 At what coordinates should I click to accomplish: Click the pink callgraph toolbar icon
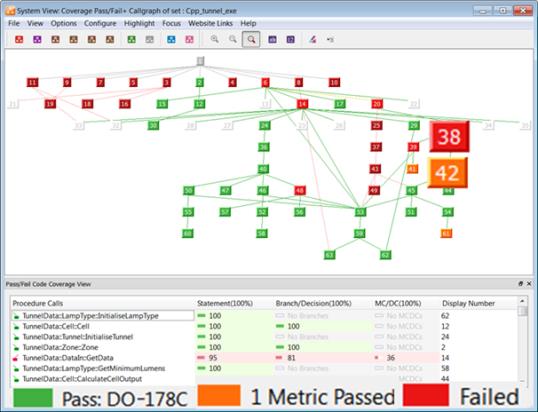(189, 39)
